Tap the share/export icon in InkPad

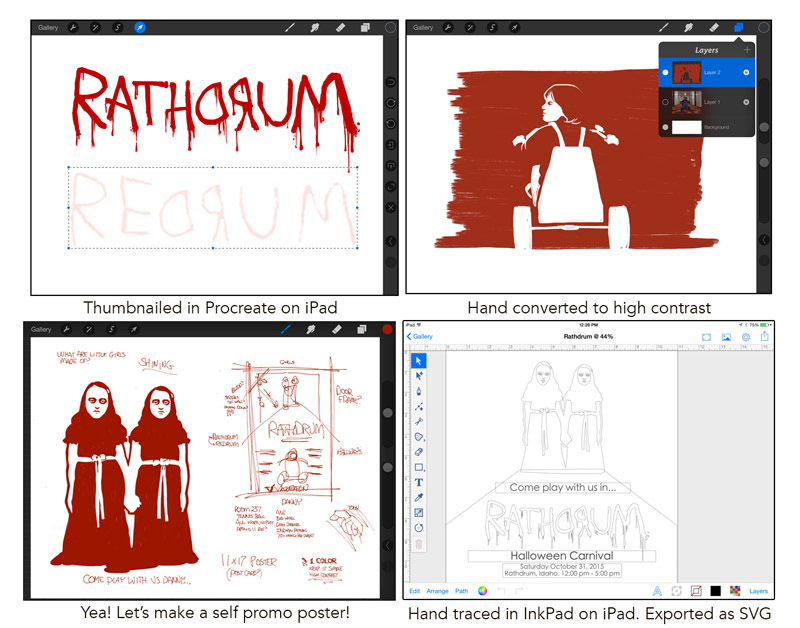764,336
